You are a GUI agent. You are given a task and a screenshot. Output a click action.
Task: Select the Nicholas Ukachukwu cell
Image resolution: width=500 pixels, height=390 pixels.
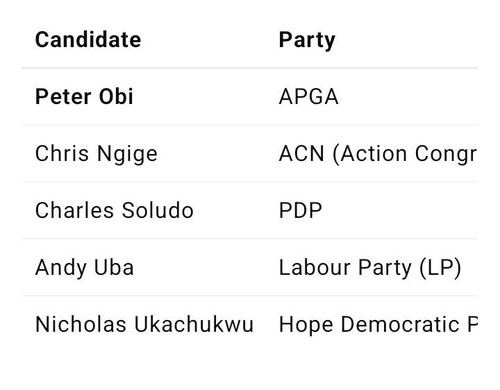(x=144, y=324)
